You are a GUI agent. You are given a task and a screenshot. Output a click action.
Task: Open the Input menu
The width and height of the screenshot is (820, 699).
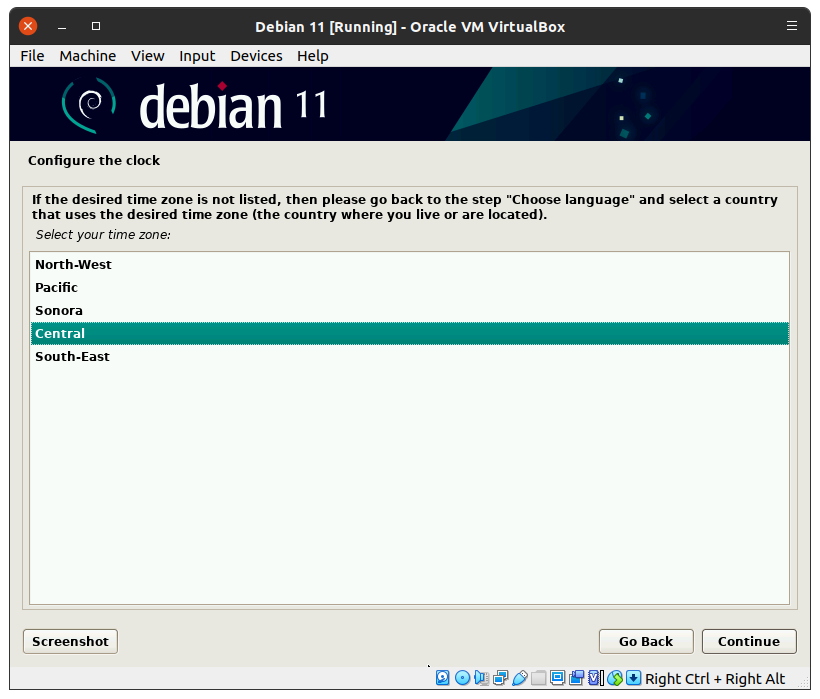point(197,56)
